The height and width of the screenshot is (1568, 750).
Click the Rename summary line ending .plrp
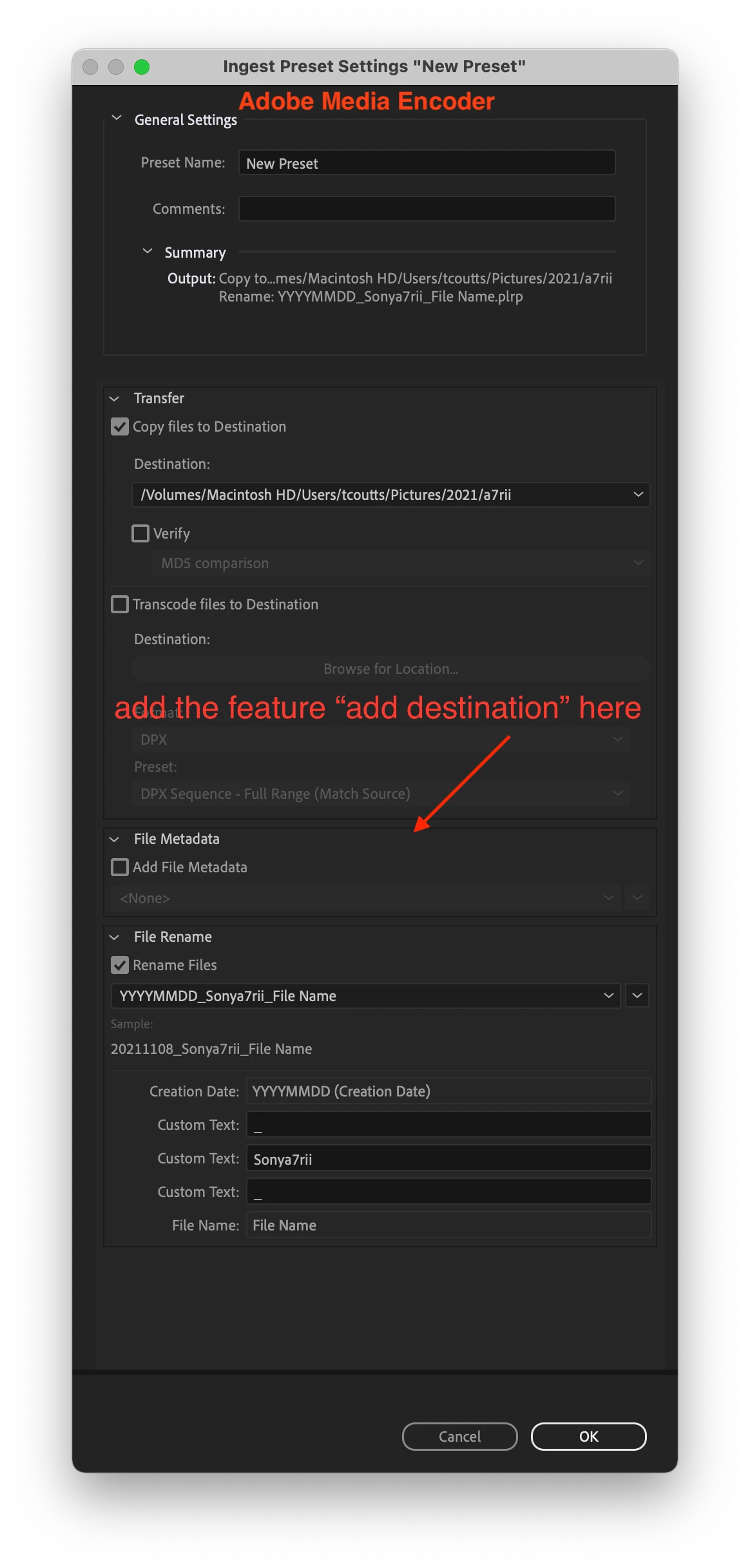pos(370,296)
